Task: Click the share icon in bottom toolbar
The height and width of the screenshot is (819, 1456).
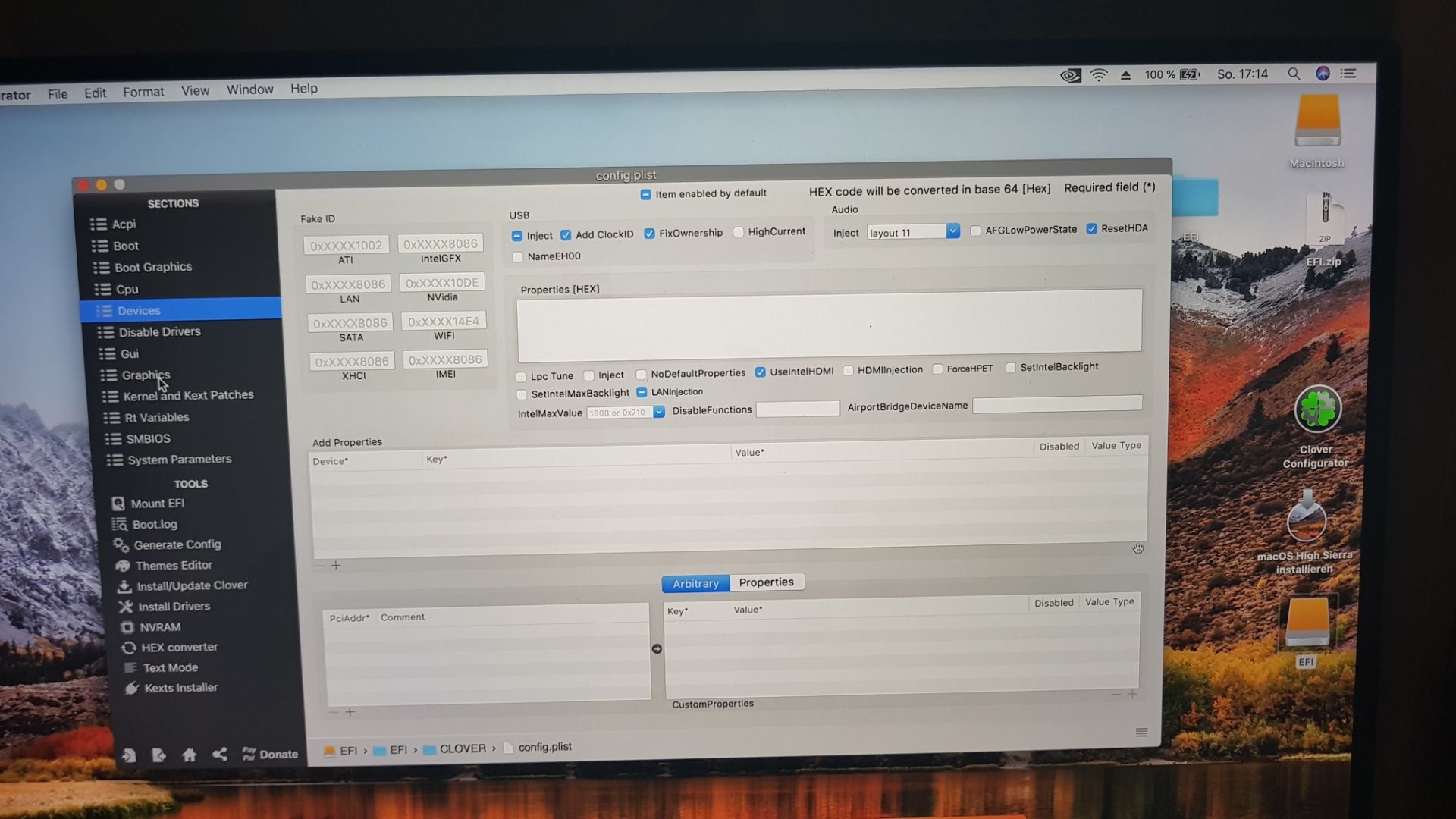Action: coord(220,754)
